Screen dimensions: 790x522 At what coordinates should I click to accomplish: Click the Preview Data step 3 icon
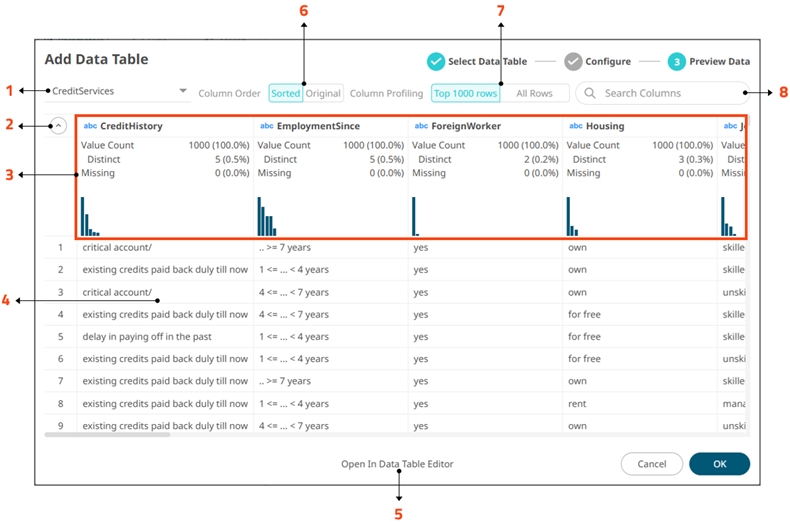[678, 61]
